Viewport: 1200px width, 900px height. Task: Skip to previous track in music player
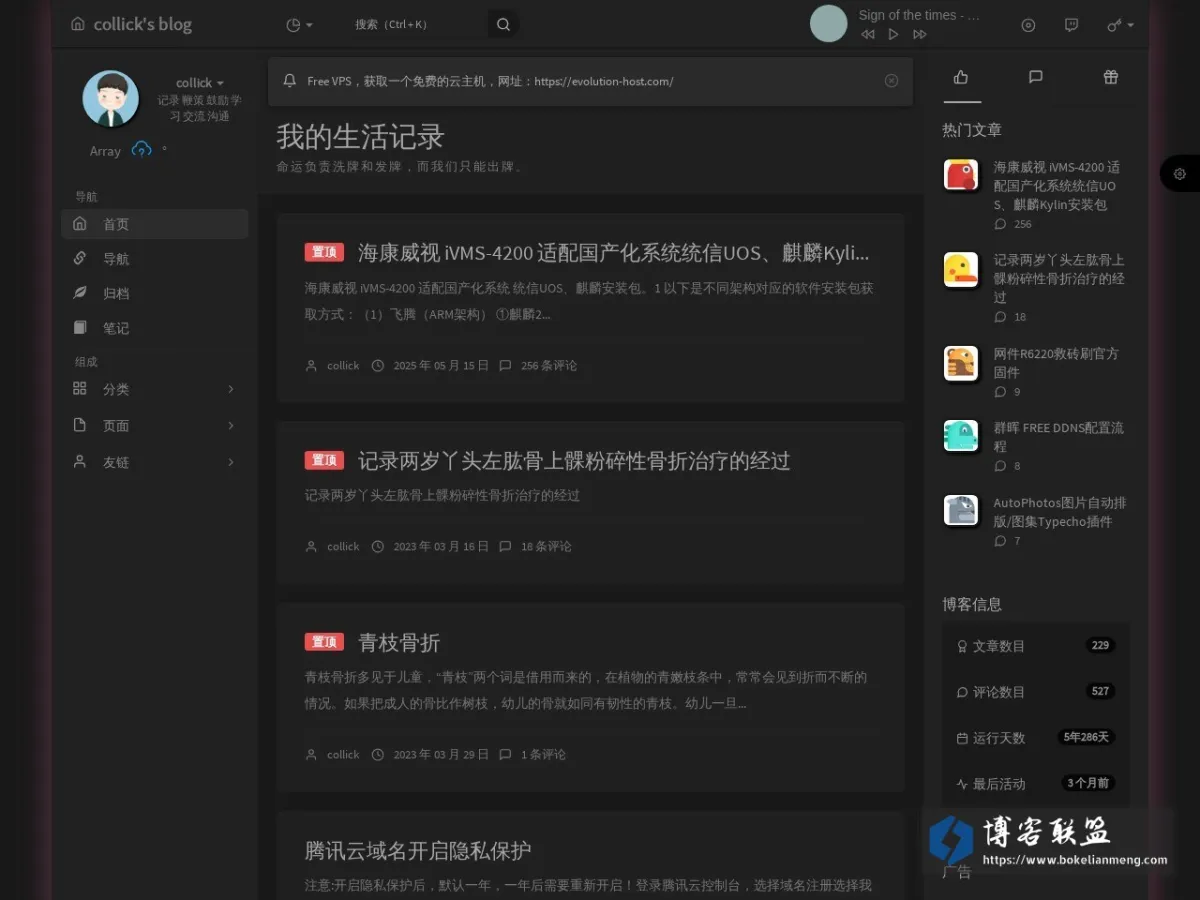[867, 34]
